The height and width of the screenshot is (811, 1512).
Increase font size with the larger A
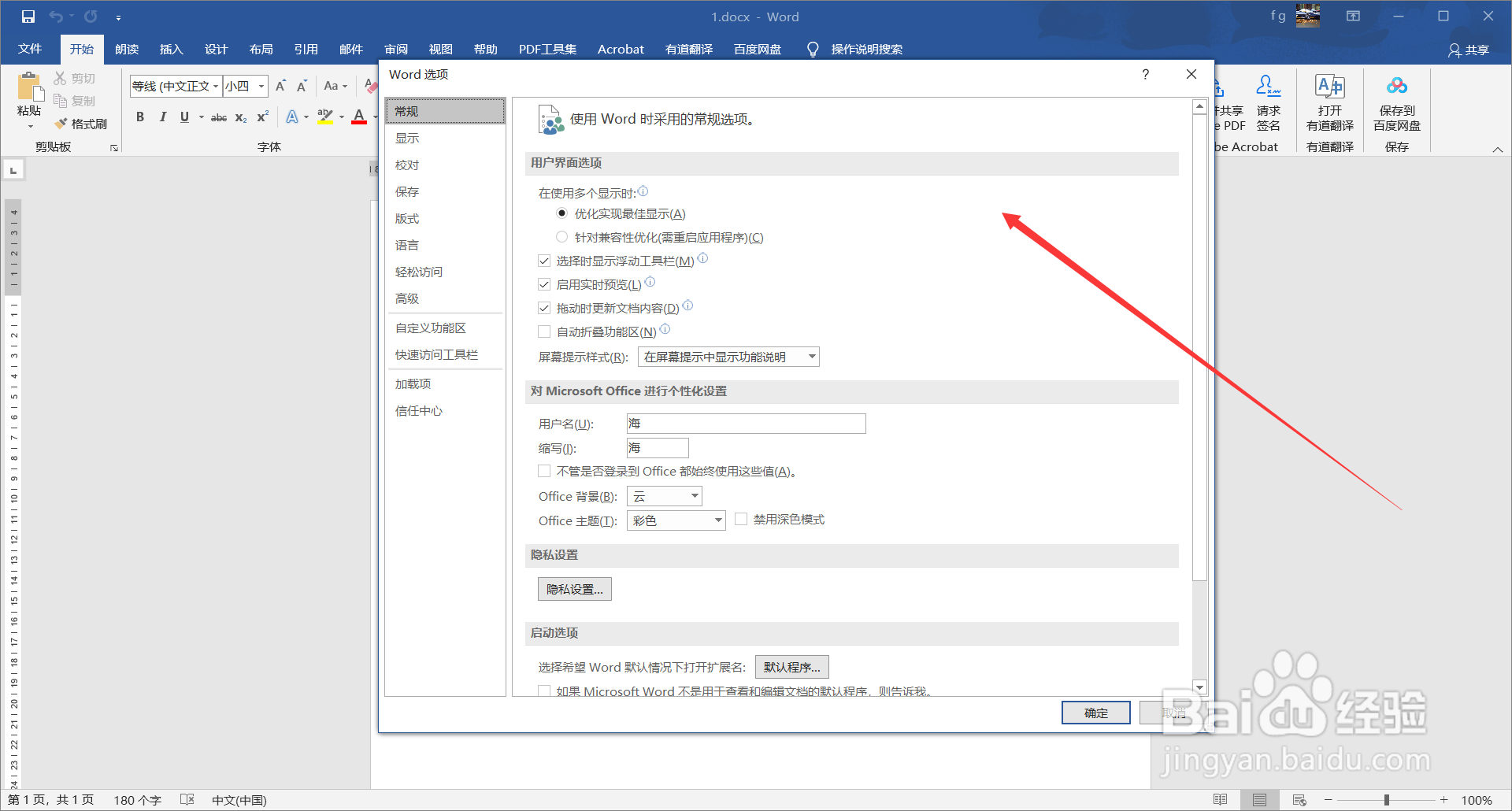(x=280, y=86)
